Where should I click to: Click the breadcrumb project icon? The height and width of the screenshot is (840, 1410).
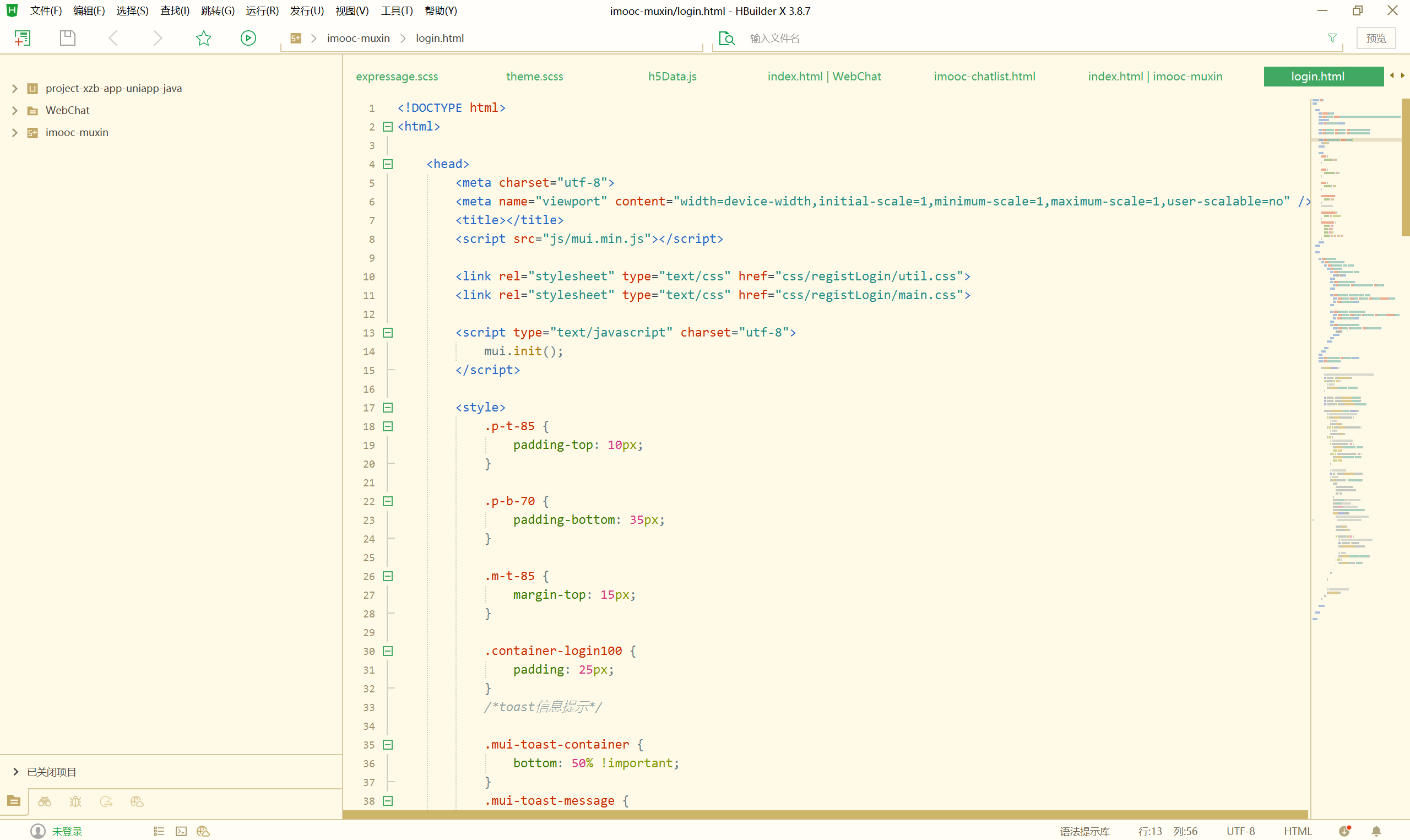click(x=295, y=38)
